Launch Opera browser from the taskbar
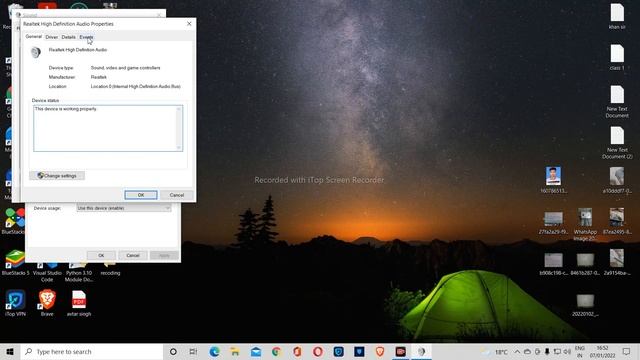 click(318, 351)
